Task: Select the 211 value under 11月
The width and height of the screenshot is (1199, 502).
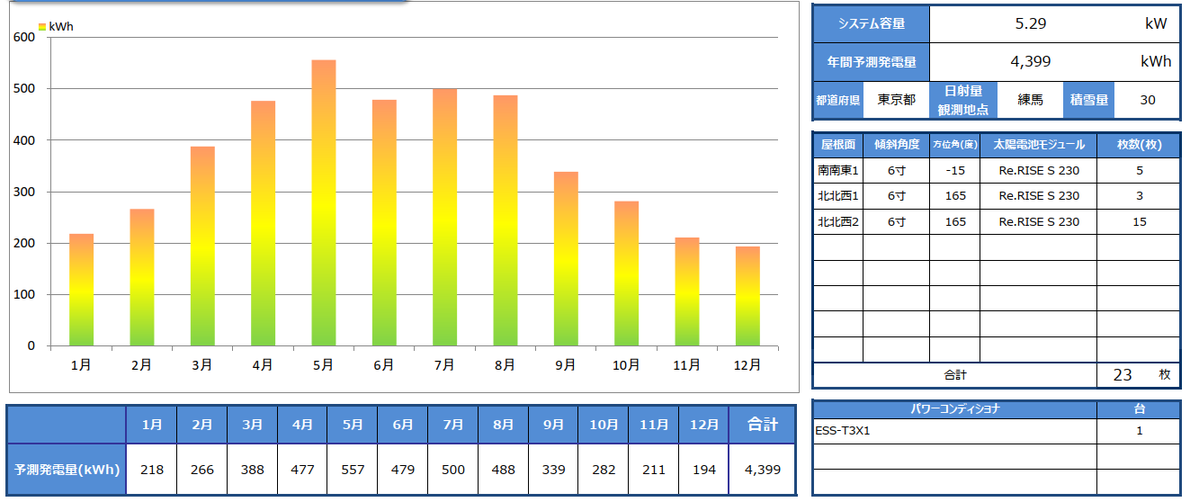Action: [x=654, y=469]
